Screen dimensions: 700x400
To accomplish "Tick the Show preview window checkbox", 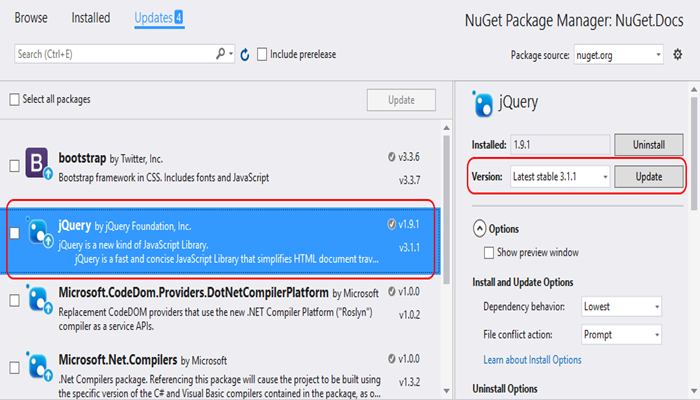I will point(489,252).
